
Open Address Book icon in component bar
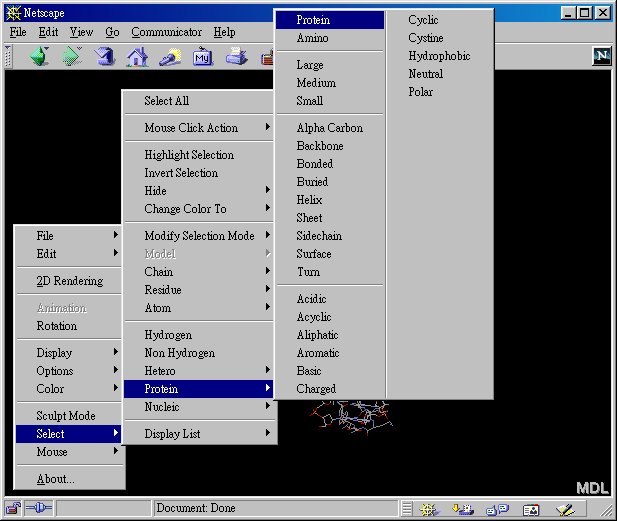(x=531, y=510)
